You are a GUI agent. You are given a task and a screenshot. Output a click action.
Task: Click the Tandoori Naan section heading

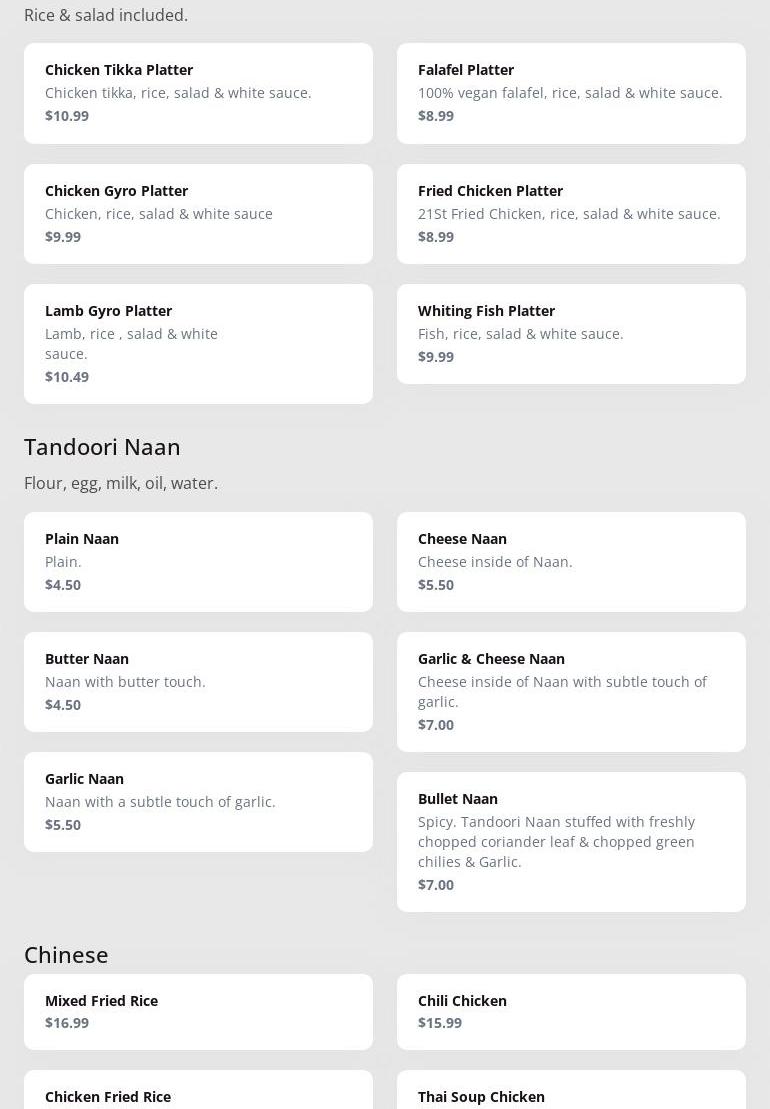102,446
